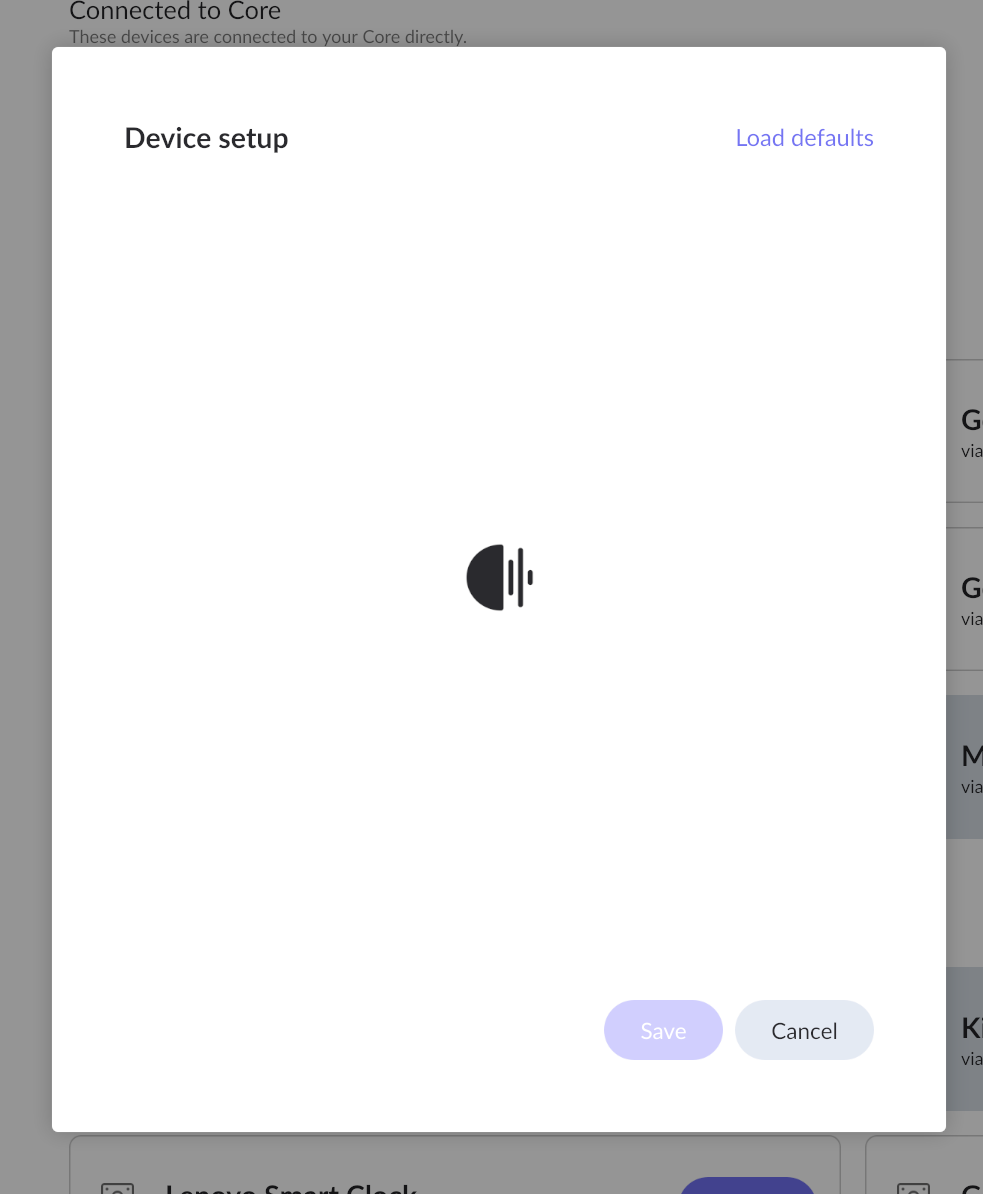Click the 'via' subtitle under the 'M' device
The width and height of the screenshot is (983, 1194).
pos(972,787)
